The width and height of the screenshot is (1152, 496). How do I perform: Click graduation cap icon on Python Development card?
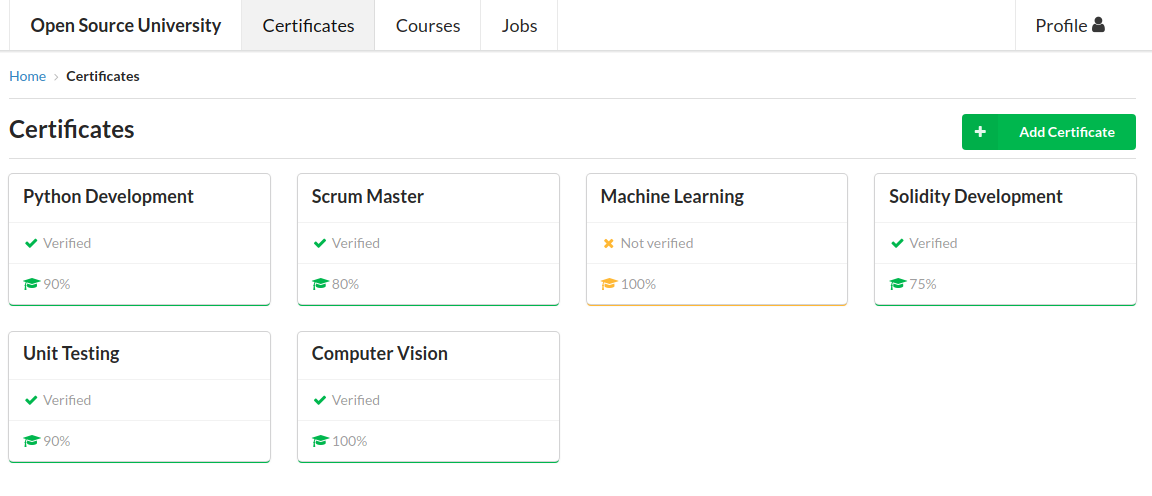pos(31,284)
